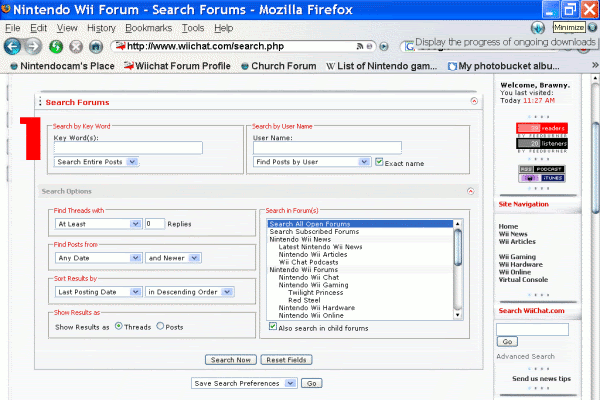Open the View menu
The height and width of the screenshot is (400, 600).
pyautogui.click(x=67, y=28)
